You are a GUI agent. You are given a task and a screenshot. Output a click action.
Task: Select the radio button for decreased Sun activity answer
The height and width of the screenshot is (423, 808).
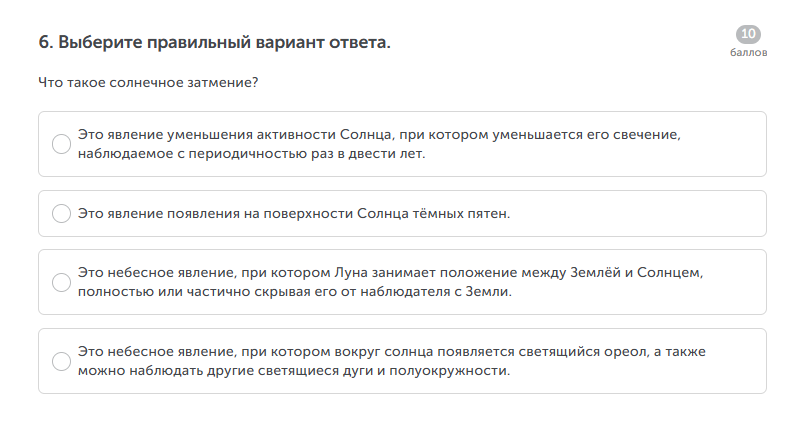click(x=61, y=144)
